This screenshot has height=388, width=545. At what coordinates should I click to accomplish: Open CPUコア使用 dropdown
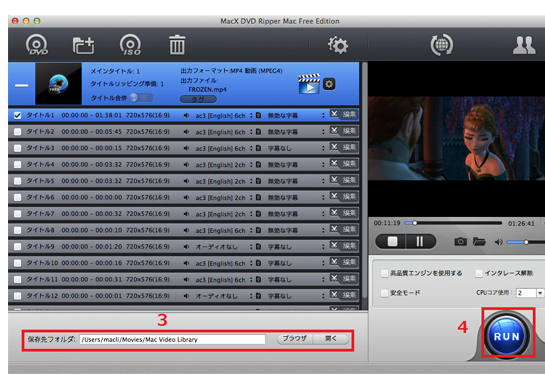point(540,293)
